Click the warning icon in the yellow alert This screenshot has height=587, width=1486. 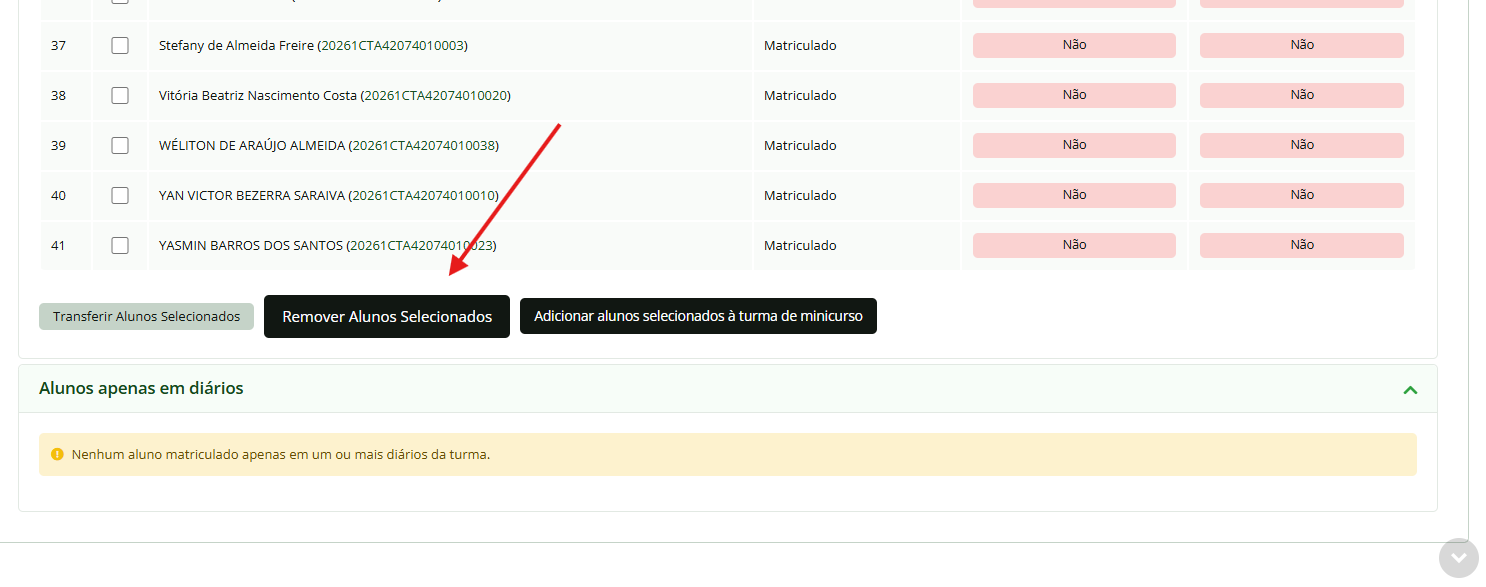coord(57,454)
